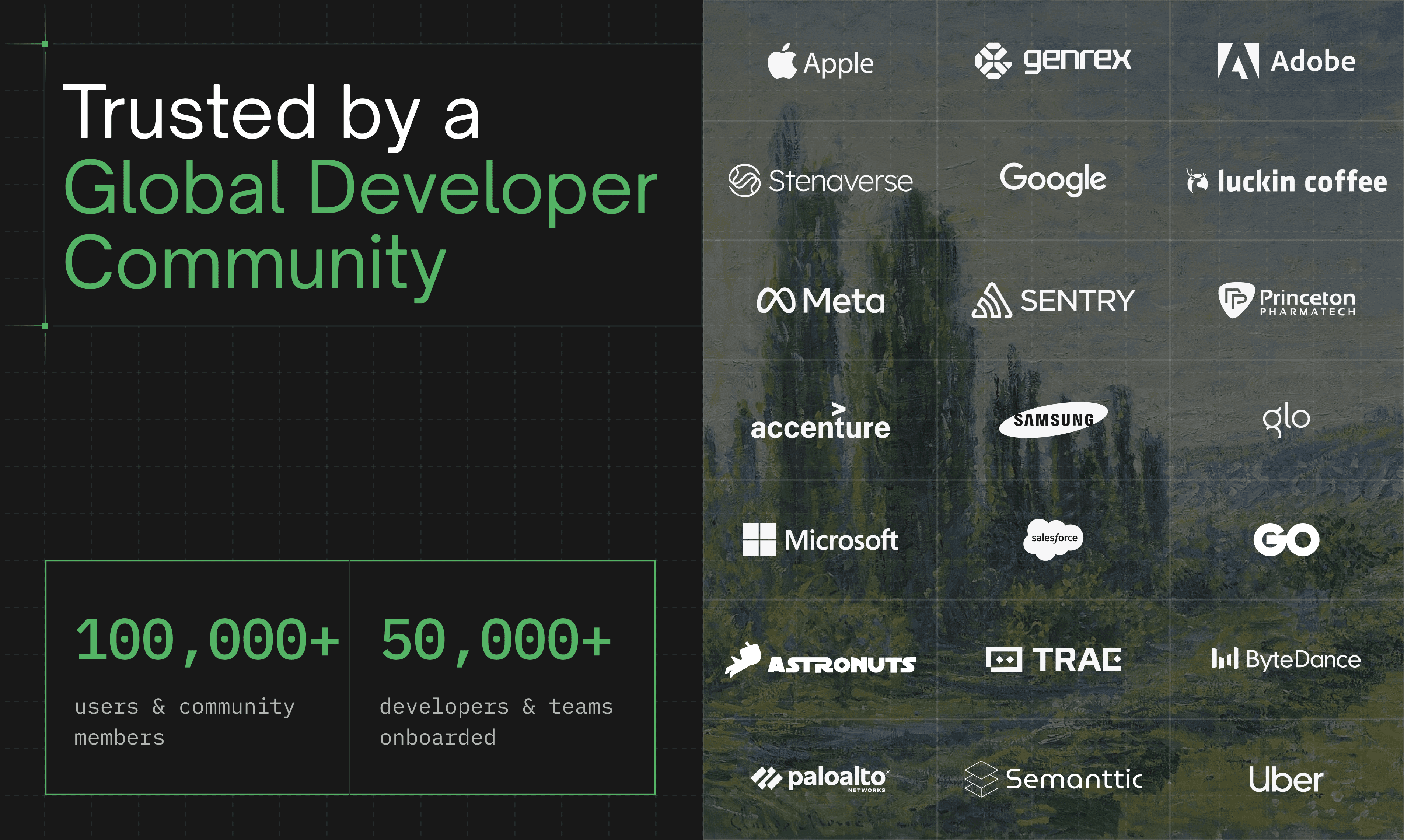Image resolution: width=1404 pixels, height=840 pixels.
Task: Click the Meta logo
Action: (820, 301)
